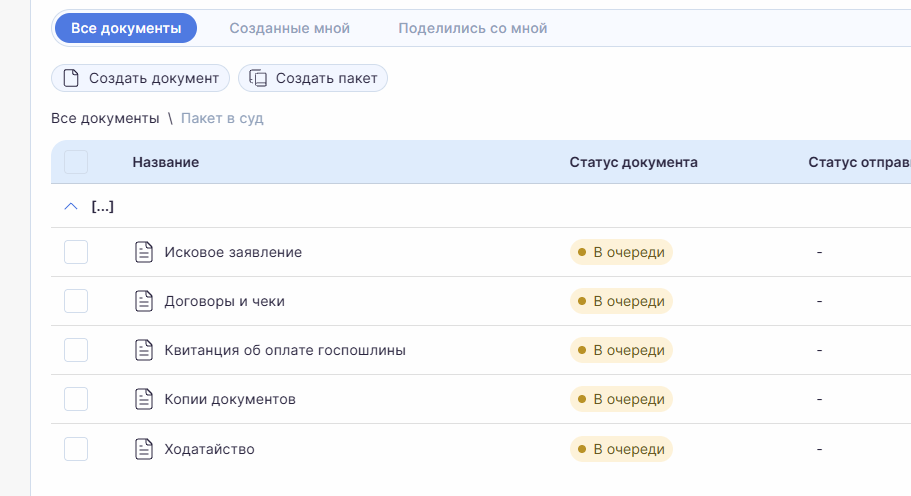Sort by the Статус документа column header
911x496 pixels.
coord(633,162)
